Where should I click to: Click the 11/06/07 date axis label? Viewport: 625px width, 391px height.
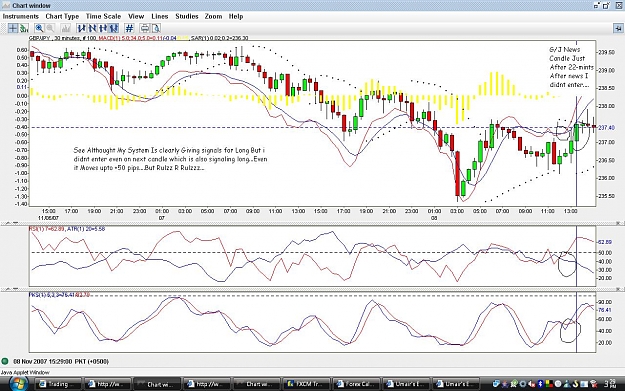point(48,218)
